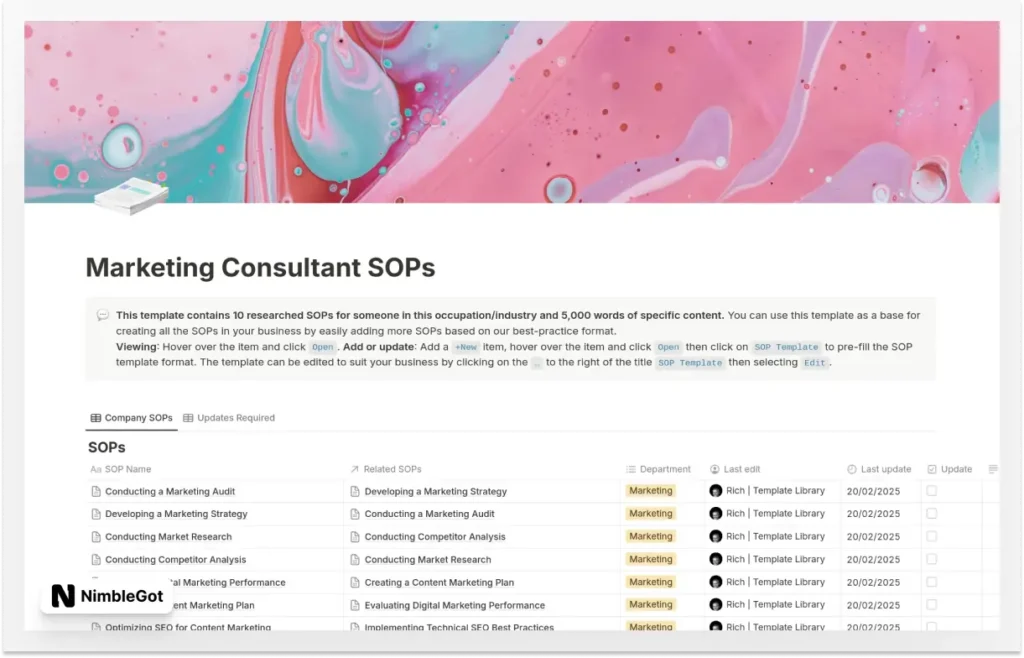1024x658 pixels.
Task: Click the yellow Marketing tag in the first row
Action: click(650, 490)
